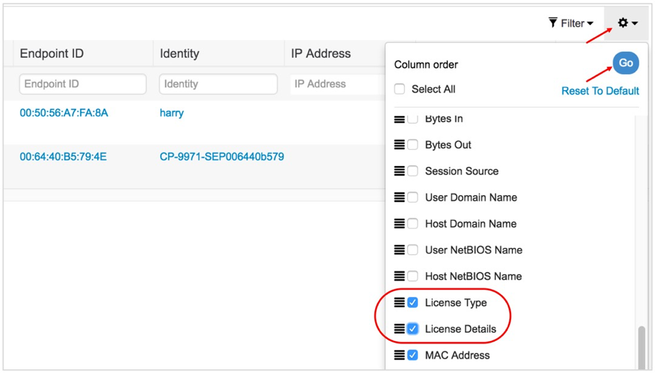Click the funnel Filter icon
This screenshot has height=373, width=655.
553,23
